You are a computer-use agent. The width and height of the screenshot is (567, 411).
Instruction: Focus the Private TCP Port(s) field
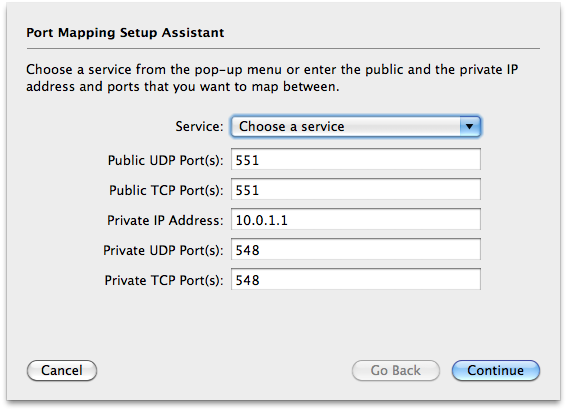coord(356,279)
